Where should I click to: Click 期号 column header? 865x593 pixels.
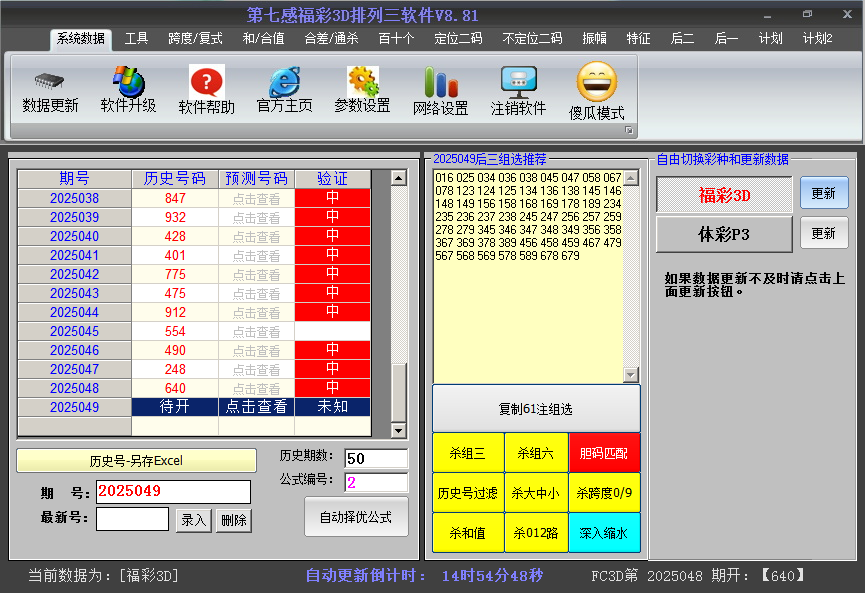(x=74, y=179)
